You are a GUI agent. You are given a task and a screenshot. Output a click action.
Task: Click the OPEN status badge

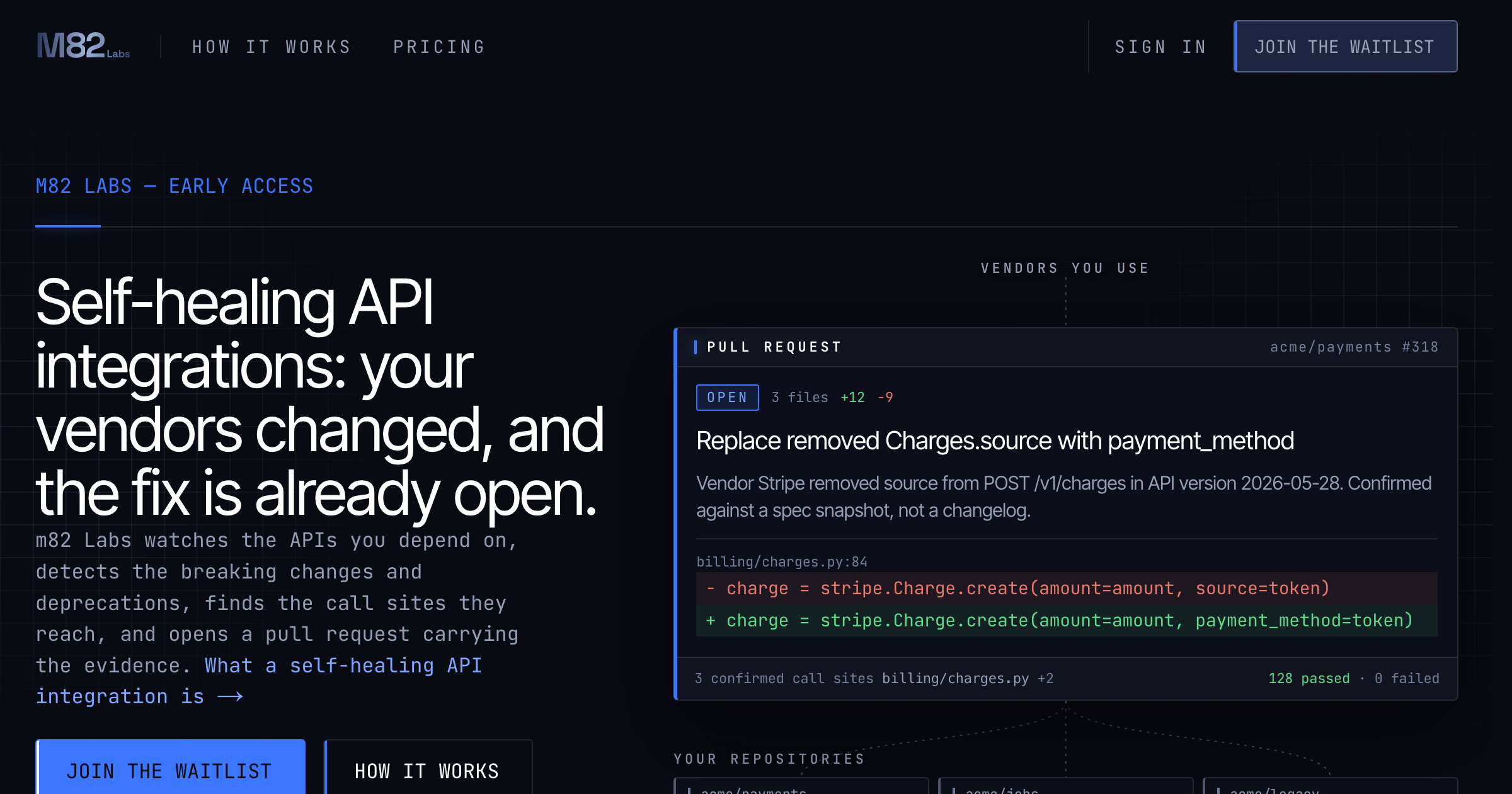(727, 398)
